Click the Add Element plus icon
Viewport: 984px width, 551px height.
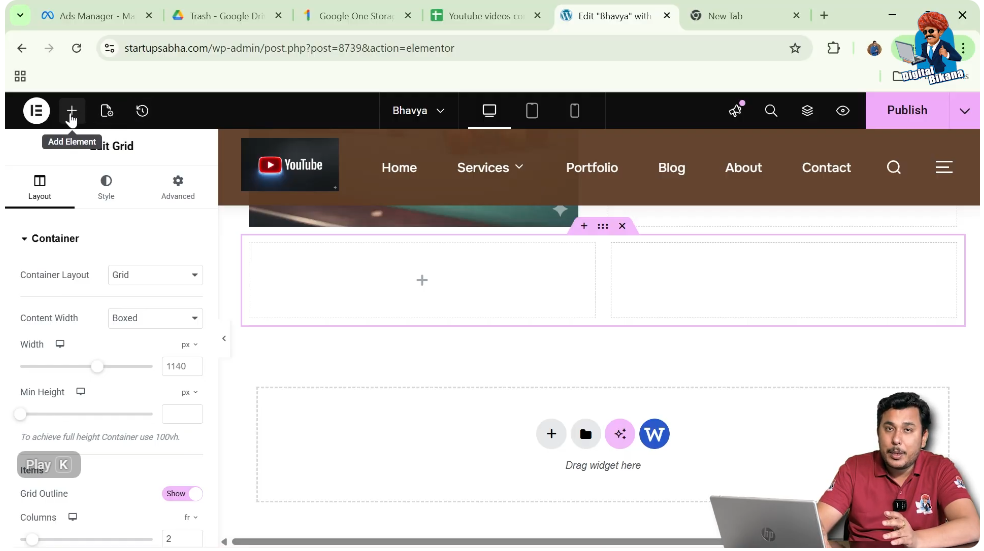point(72,110)
